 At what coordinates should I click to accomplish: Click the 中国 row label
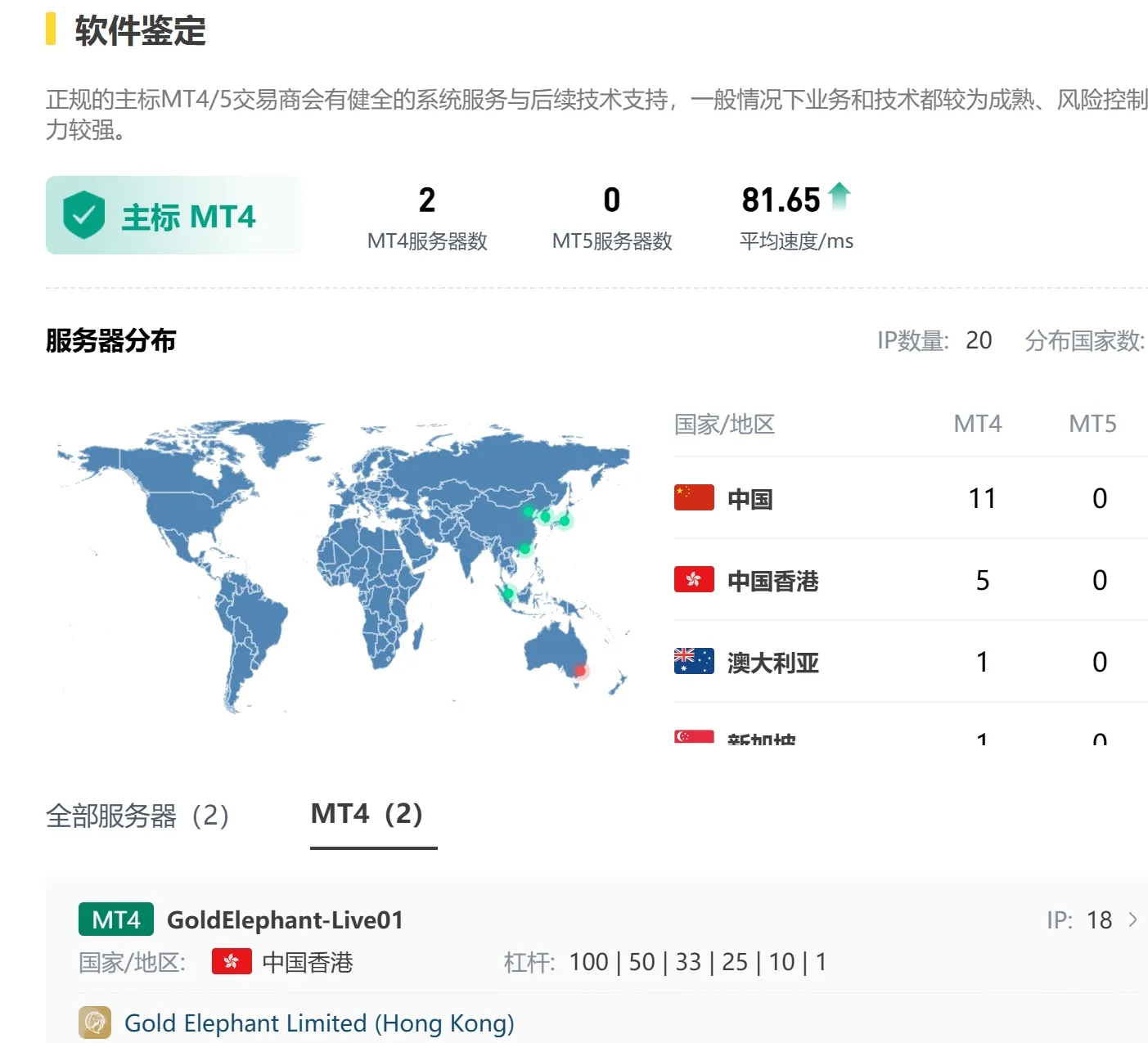750,498
